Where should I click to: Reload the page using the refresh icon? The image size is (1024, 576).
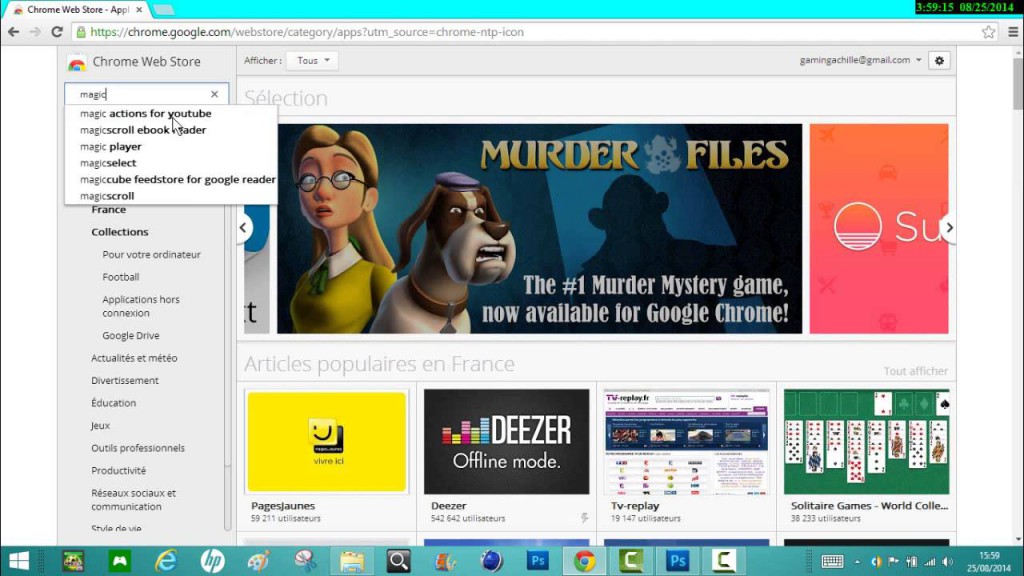(56, 32)
